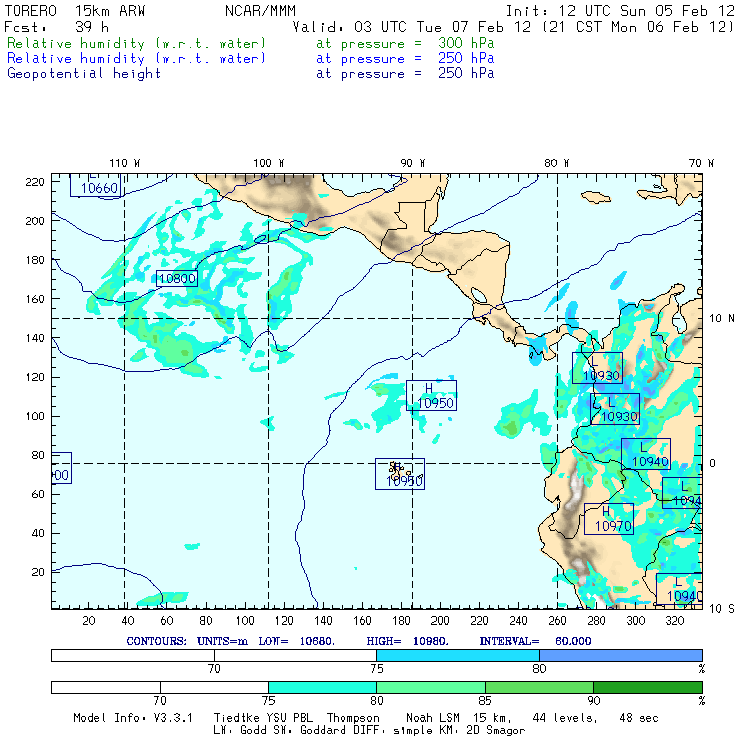Image resolution: width=740 pixels, height=740 pixels.
Task: Click the '220' tick label on the y-axis
Action: point(35,182)
